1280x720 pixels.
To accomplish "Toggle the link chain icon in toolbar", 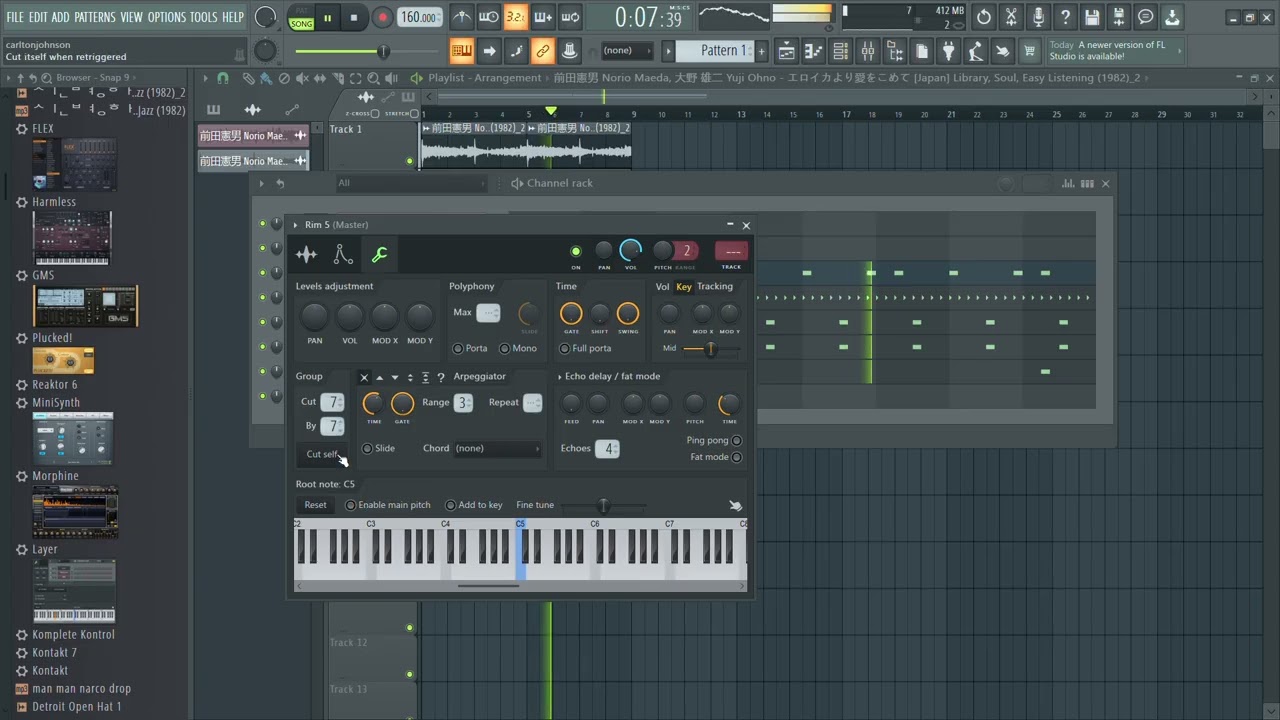I will point(542,51).
